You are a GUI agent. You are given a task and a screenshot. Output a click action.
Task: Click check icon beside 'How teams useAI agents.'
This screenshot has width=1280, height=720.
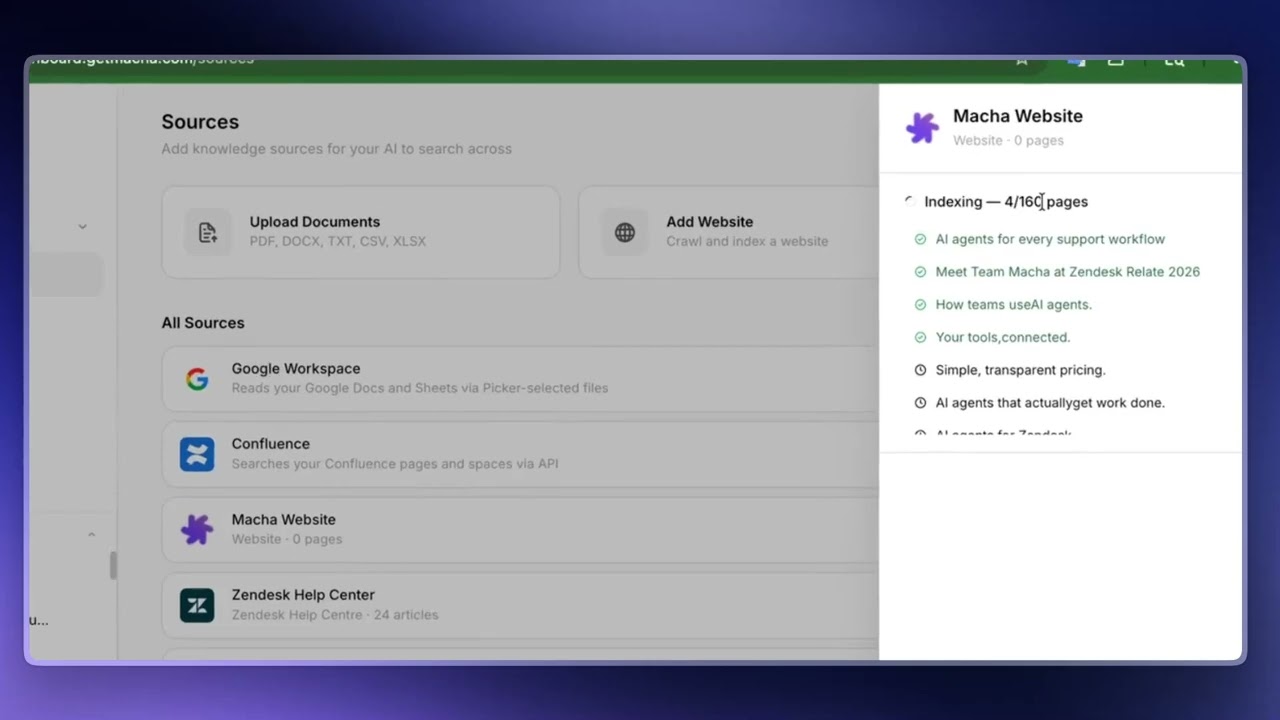click(x=920, y=305)
